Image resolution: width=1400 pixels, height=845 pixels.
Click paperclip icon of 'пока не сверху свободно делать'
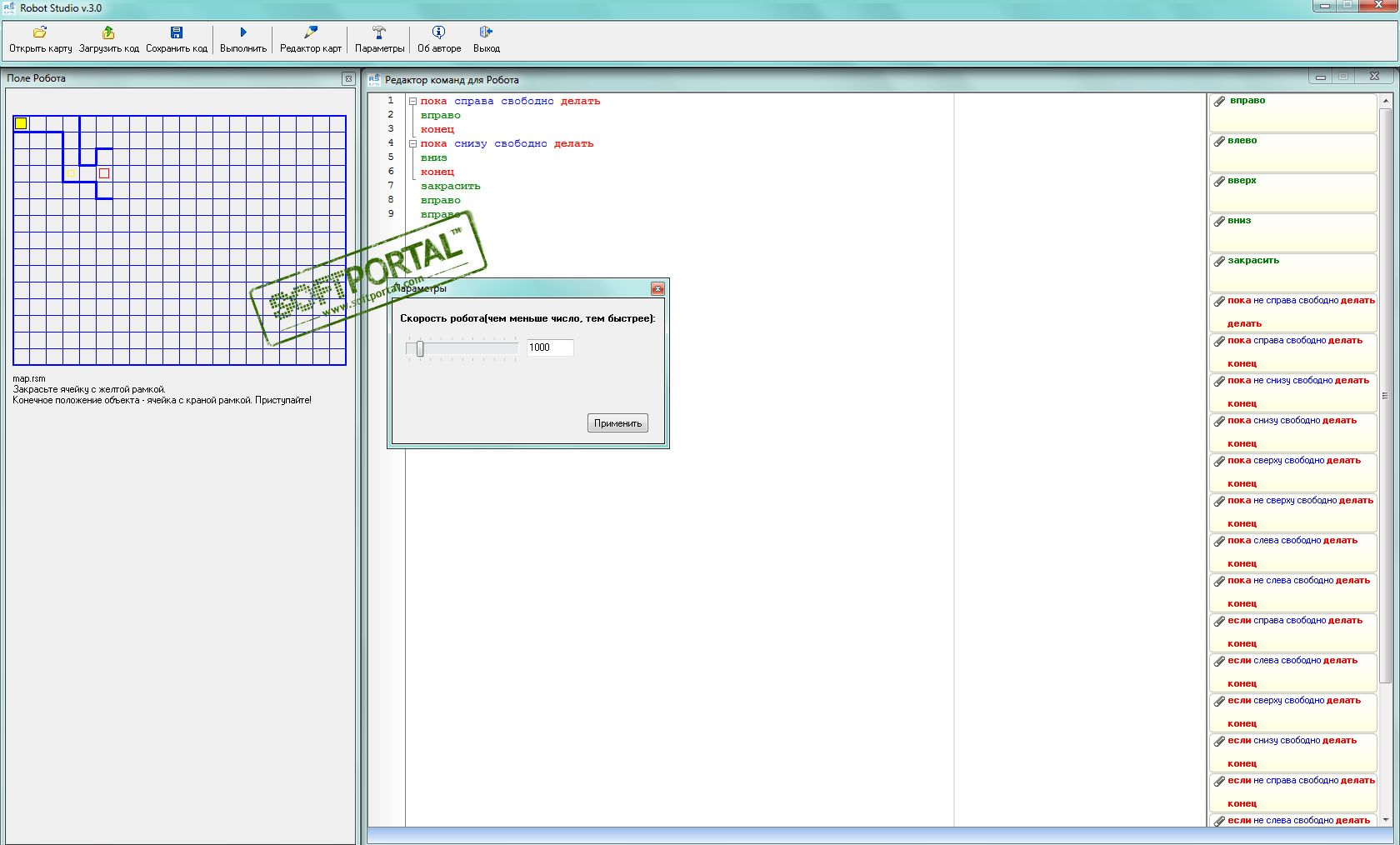1219,502
